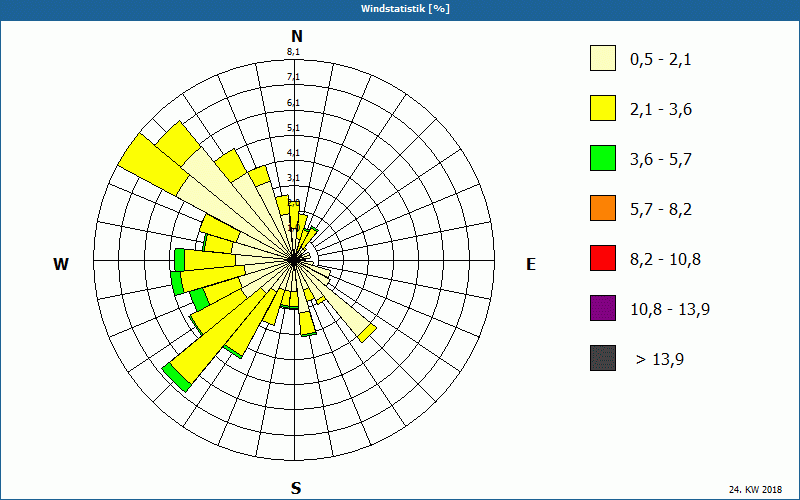800x500 pixels.
Task: Click the "Windstatistik [%]" title
Action: click(x=405, y=9)
